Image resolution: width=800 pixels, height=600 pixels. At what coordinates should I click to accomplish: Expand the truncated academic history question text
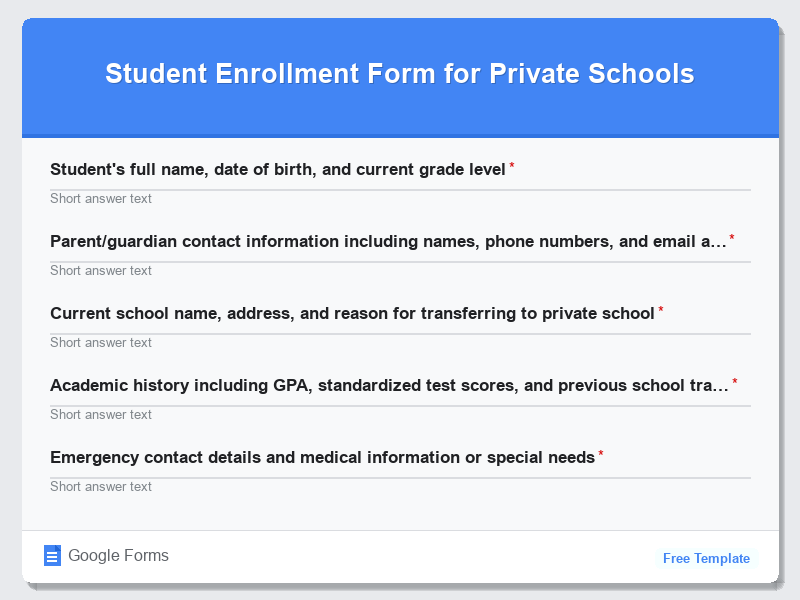[x=722, y=385]
